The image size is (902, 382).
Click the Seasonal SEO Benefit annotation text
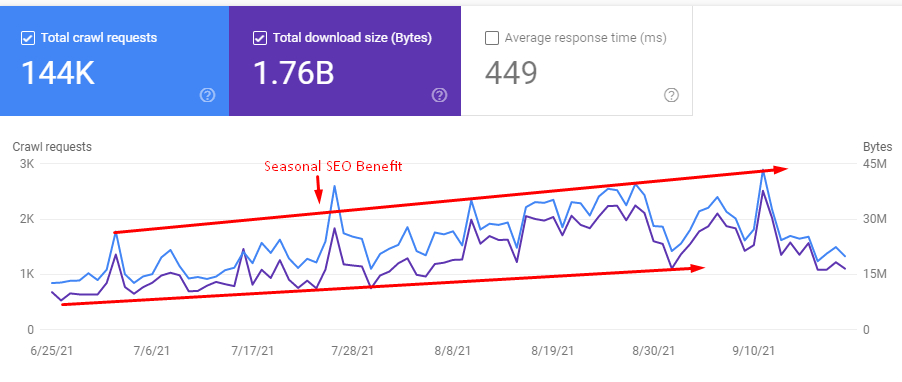tap(333, 167)
